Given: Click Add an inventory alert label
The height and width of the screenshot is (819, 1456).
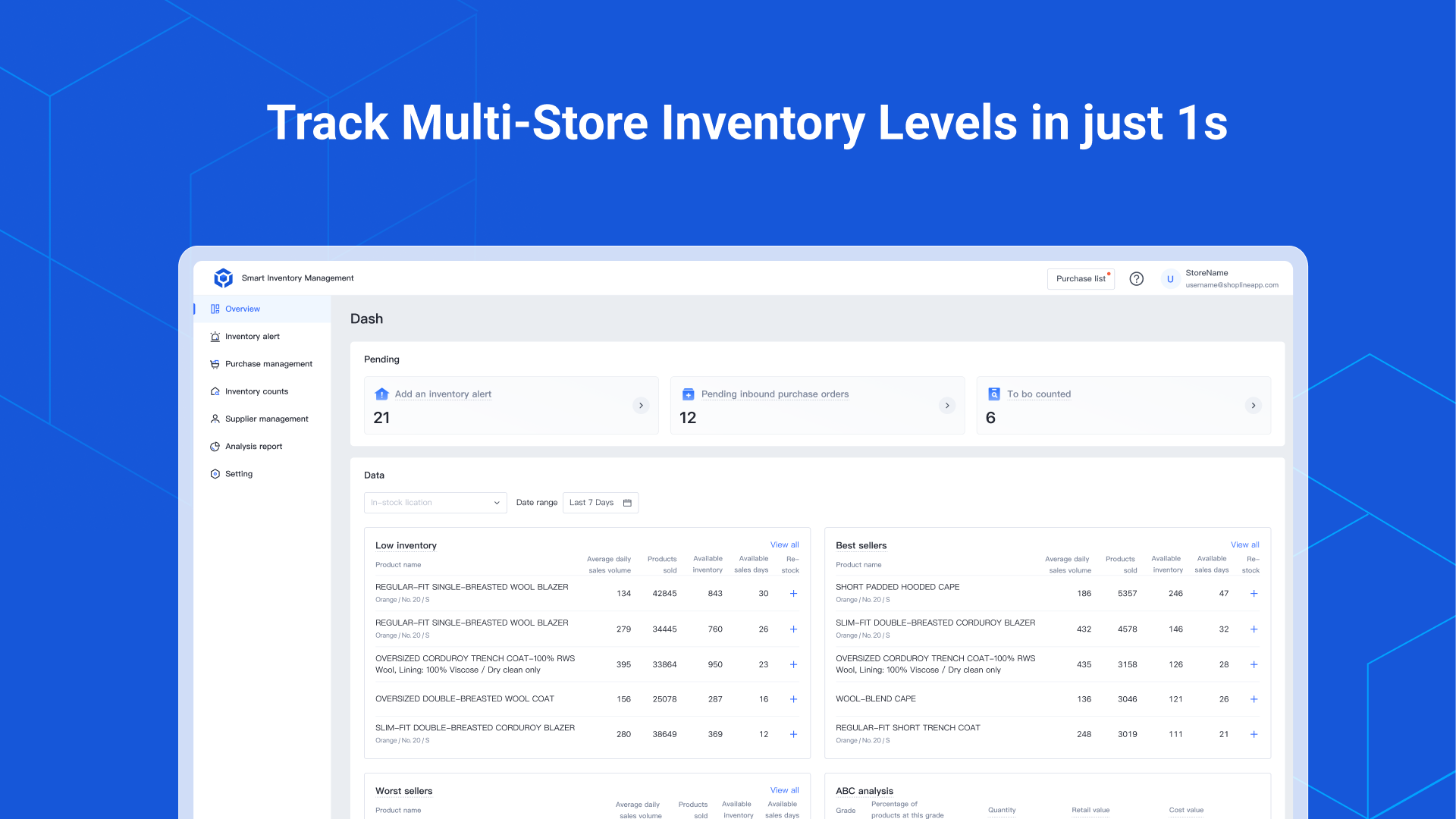Looking at the screenshot, I should pyautogui.click(x=443, y=394).
